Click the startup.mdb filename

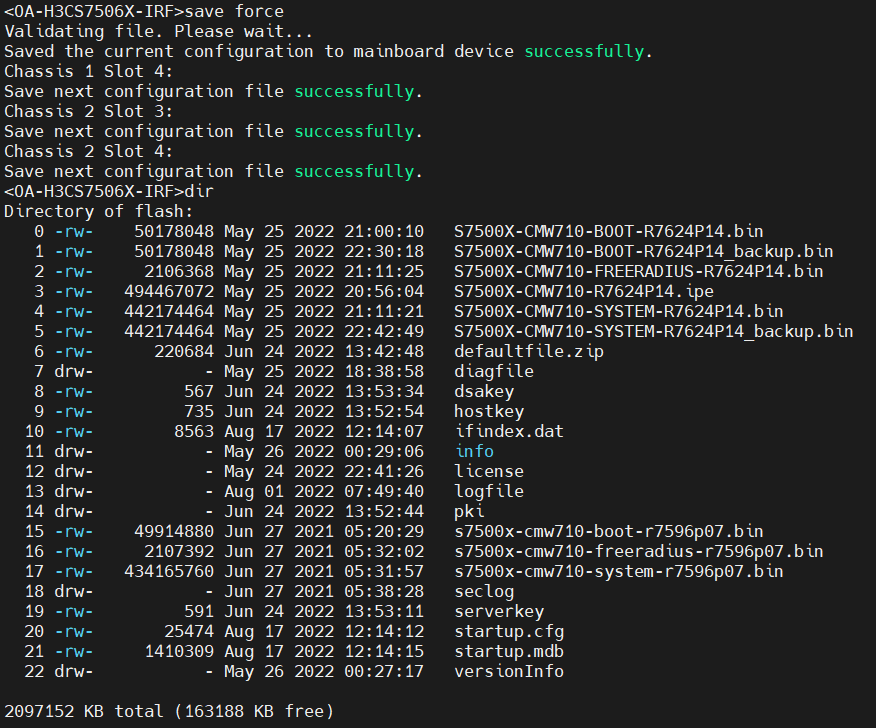(503, 651)
